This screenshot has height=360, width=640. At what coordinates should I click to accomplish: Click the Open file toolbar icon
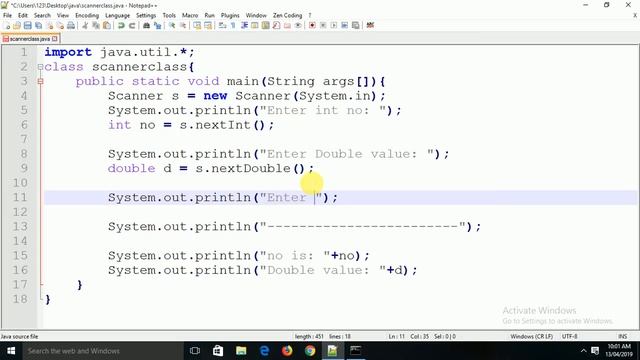(17, 25)
